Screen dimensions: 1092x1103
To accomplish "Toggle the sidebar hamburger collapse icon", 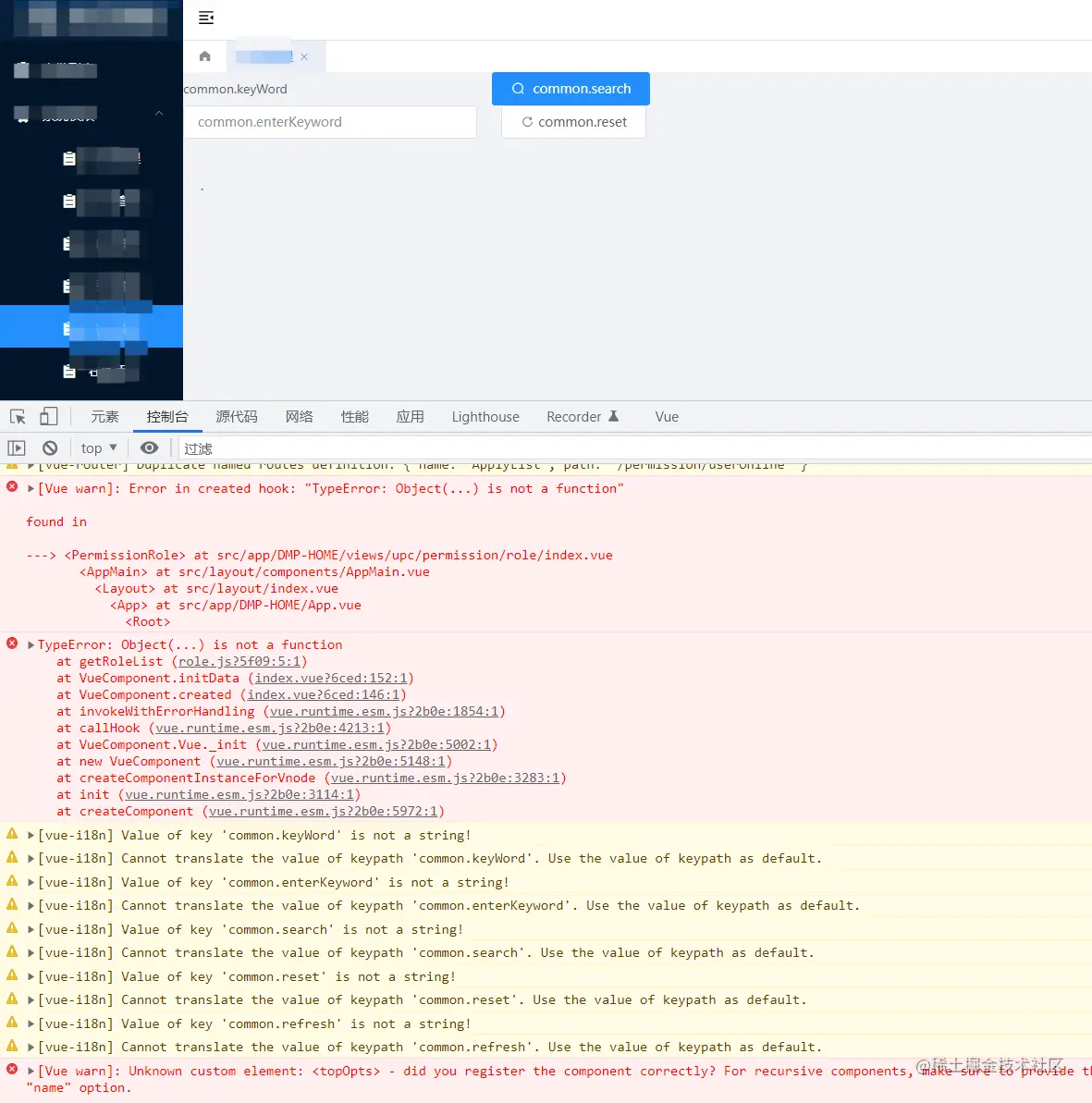I will pyautogui.click(x=206, y=18).
